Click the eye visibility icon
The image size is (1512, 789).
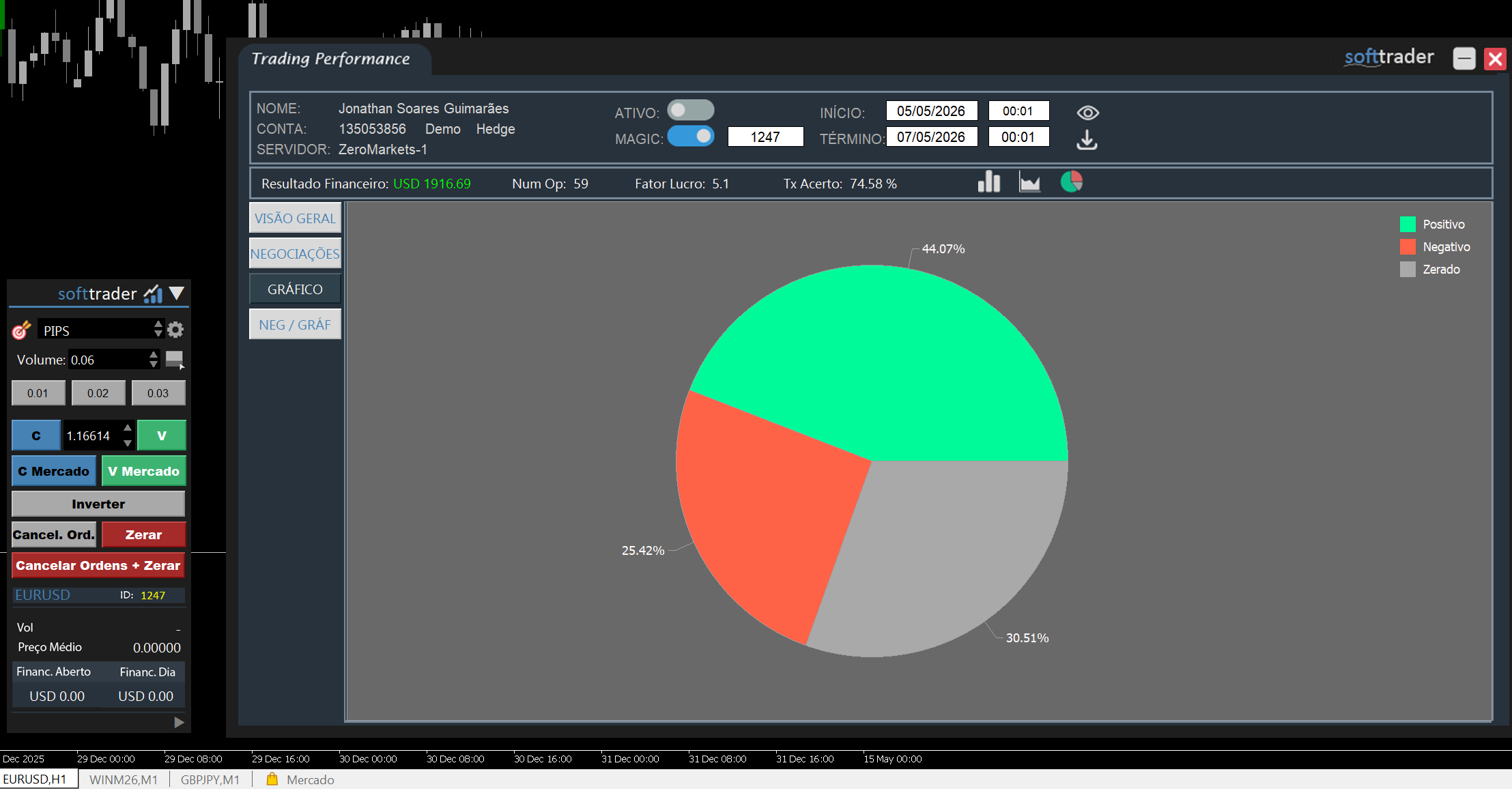pos(1087,113)
